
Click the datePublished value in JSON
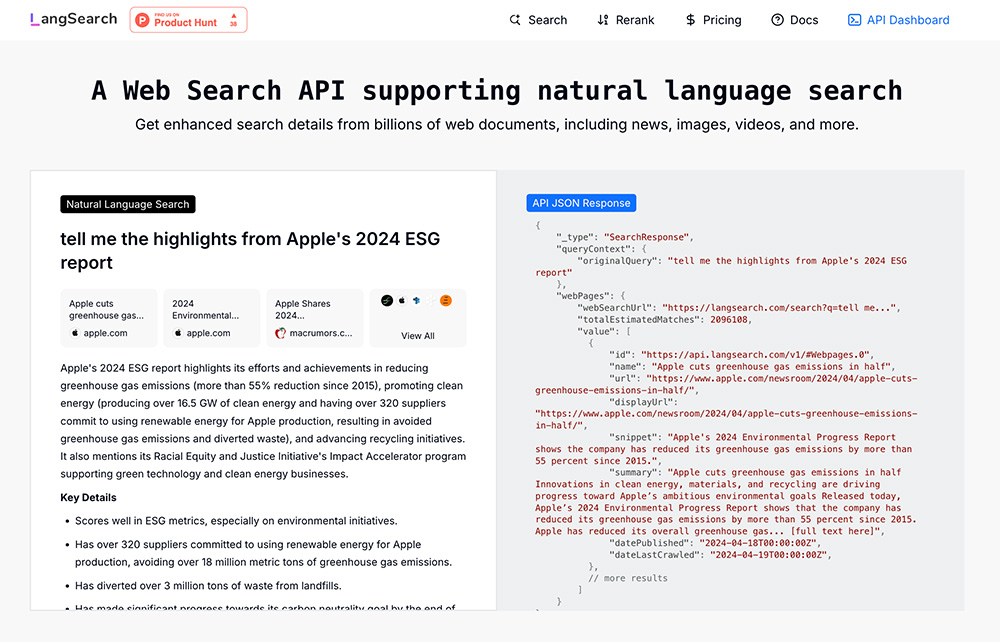pyautogui.click(x=758, y=543)
